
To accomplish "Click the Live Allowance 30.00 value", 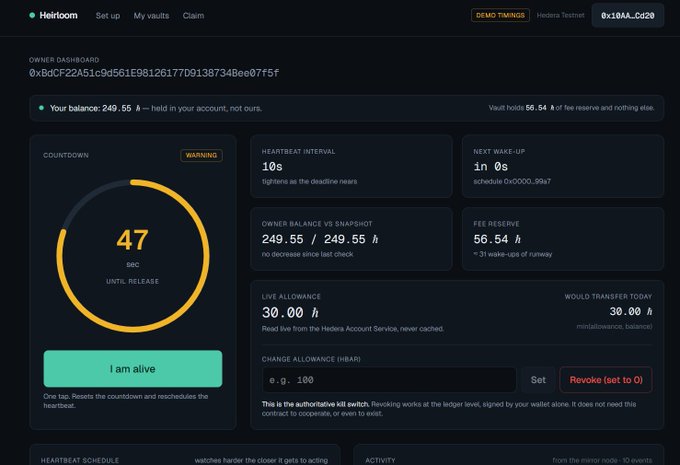I will click(x=290, y=312).
